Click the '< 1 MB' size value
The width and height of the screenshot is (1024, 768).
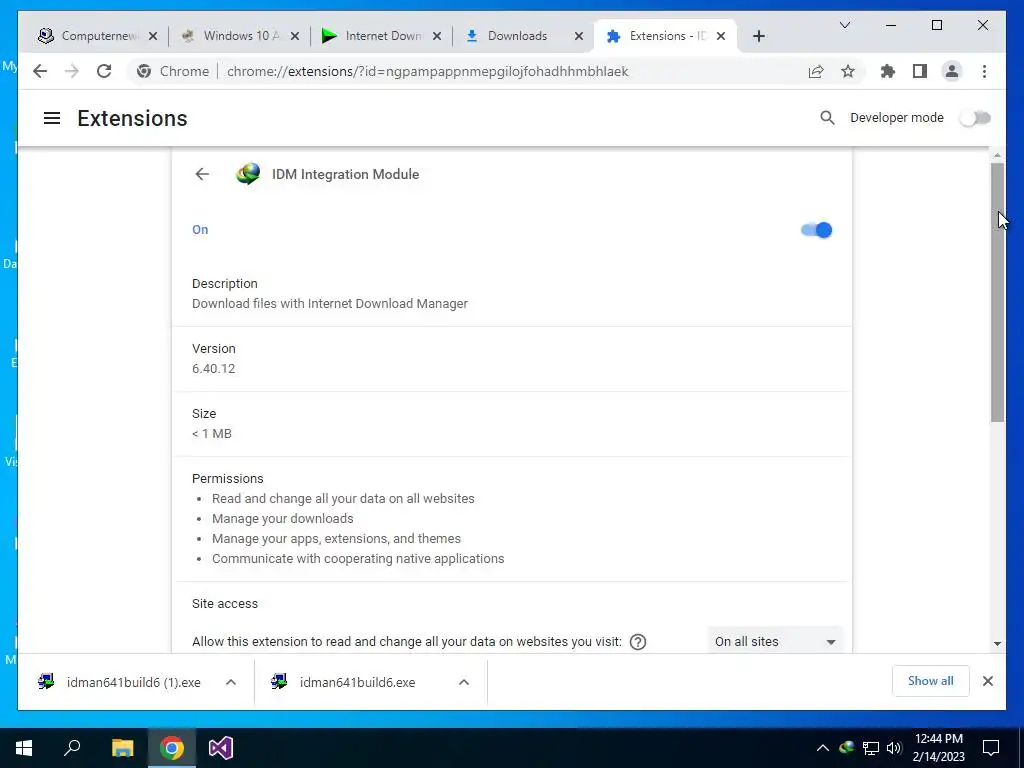point(212,434)
